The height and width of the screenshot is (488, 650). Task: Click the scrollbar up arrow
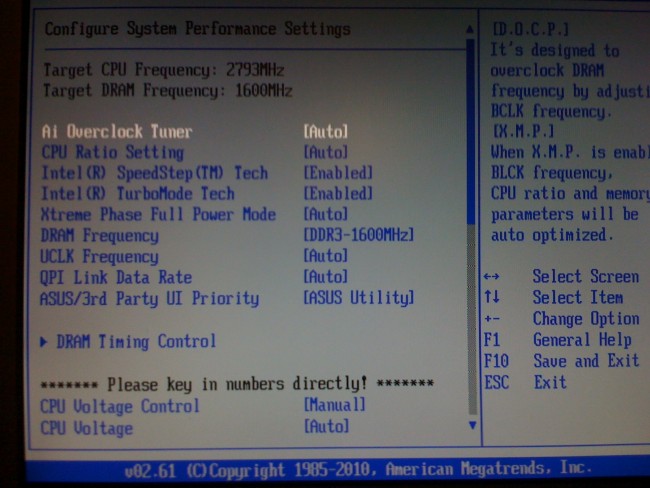(x=470, y=29)
